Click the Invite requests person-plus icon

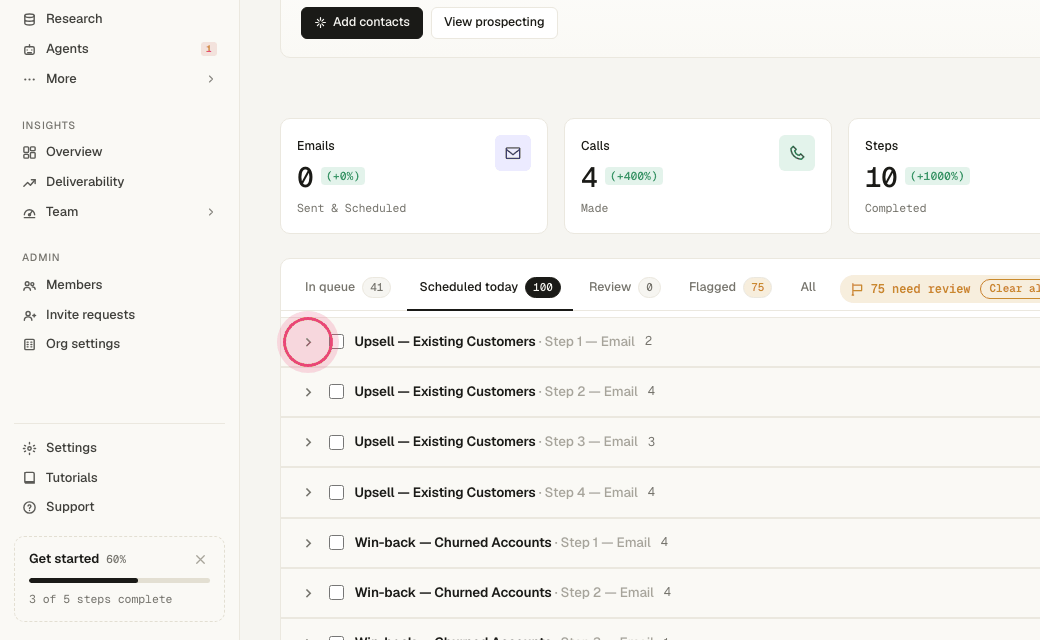point(29,315)
